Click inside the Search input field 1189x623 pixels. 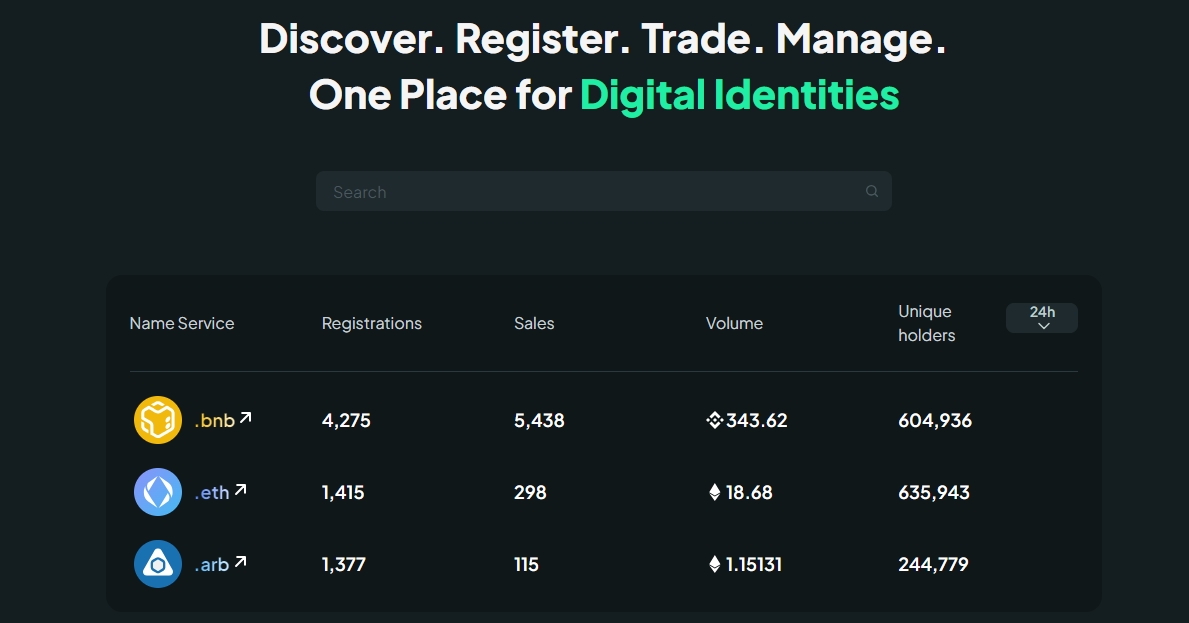pos(560,191)
